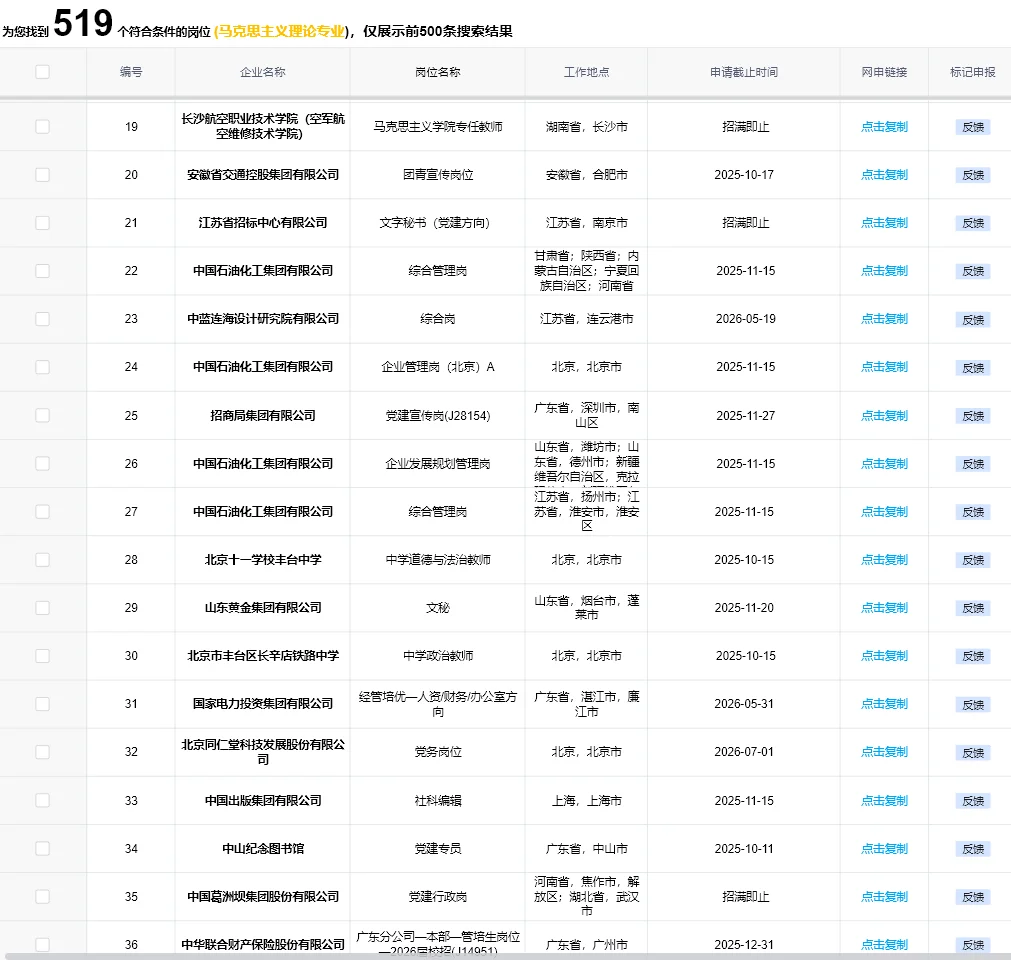
Task: Click 反馈 for 中国出版集团有限公司
Action: pyautogui.click(x=973, y=801)
